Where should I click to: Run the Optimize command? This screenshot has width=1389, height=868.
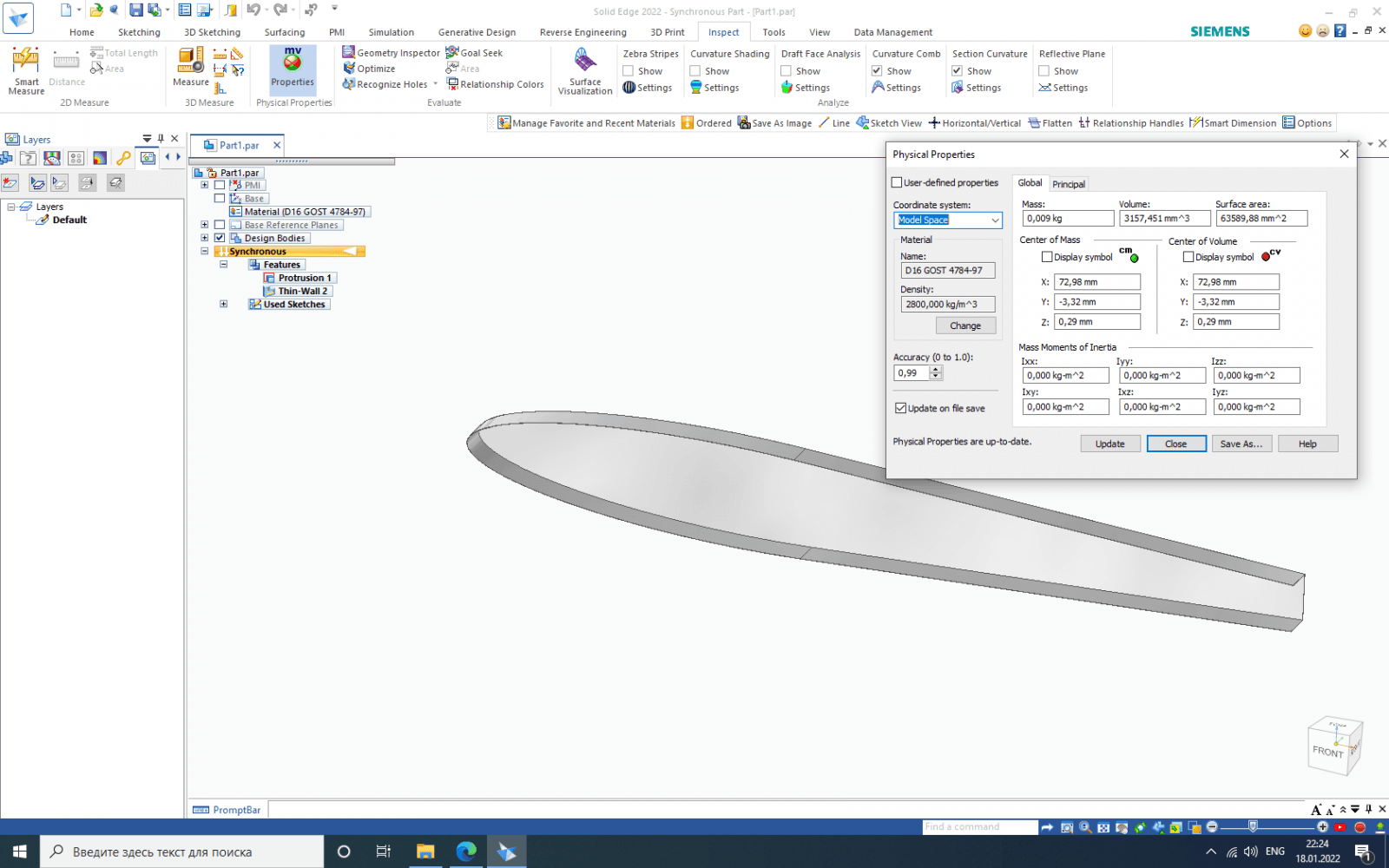pyautogui.click(x=369, y=69)
